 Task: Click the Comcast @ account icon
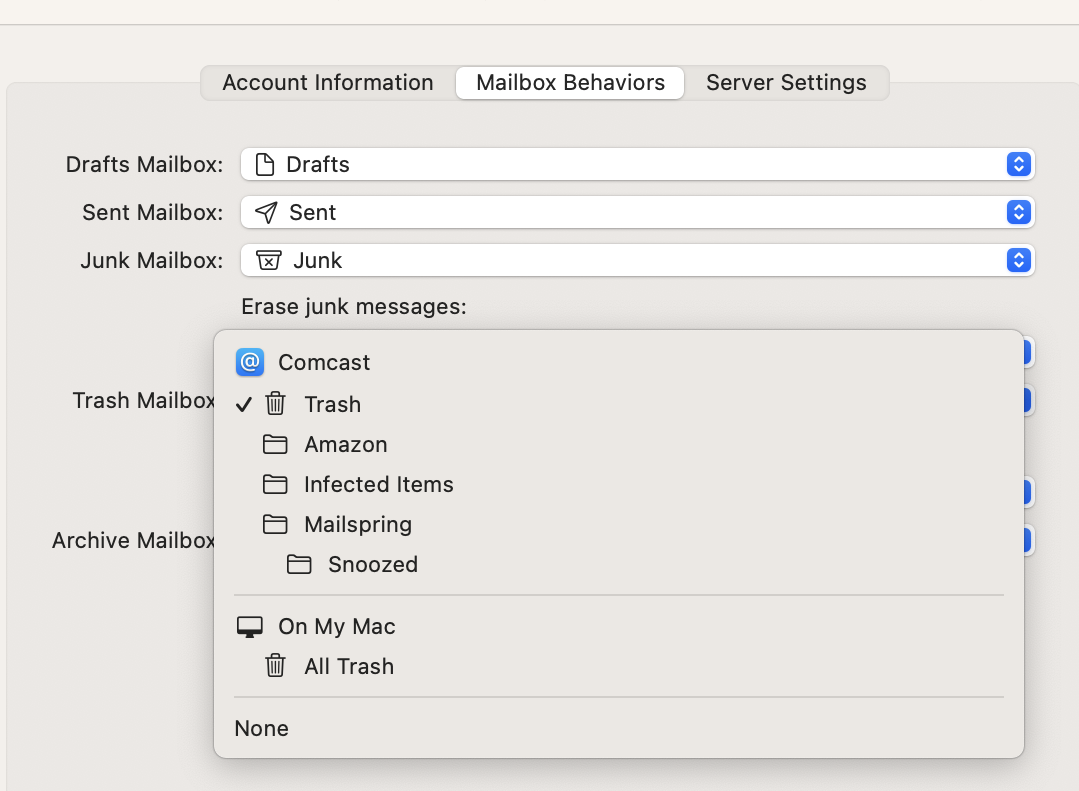(x=250, y=362)
